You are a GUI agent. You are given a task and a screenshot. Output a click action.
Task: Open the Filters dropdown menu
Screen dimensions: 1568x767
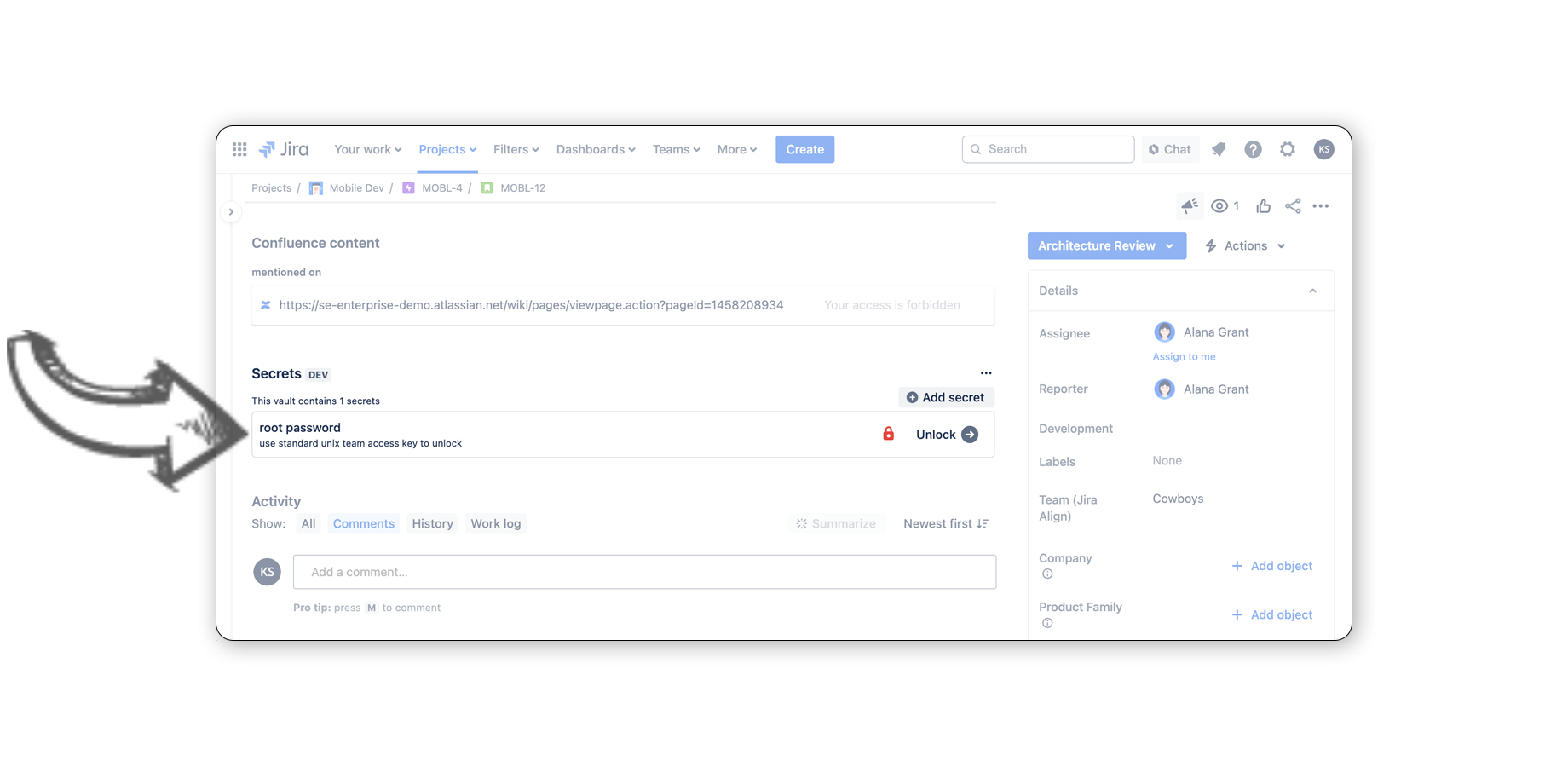(x=516, y=149)
